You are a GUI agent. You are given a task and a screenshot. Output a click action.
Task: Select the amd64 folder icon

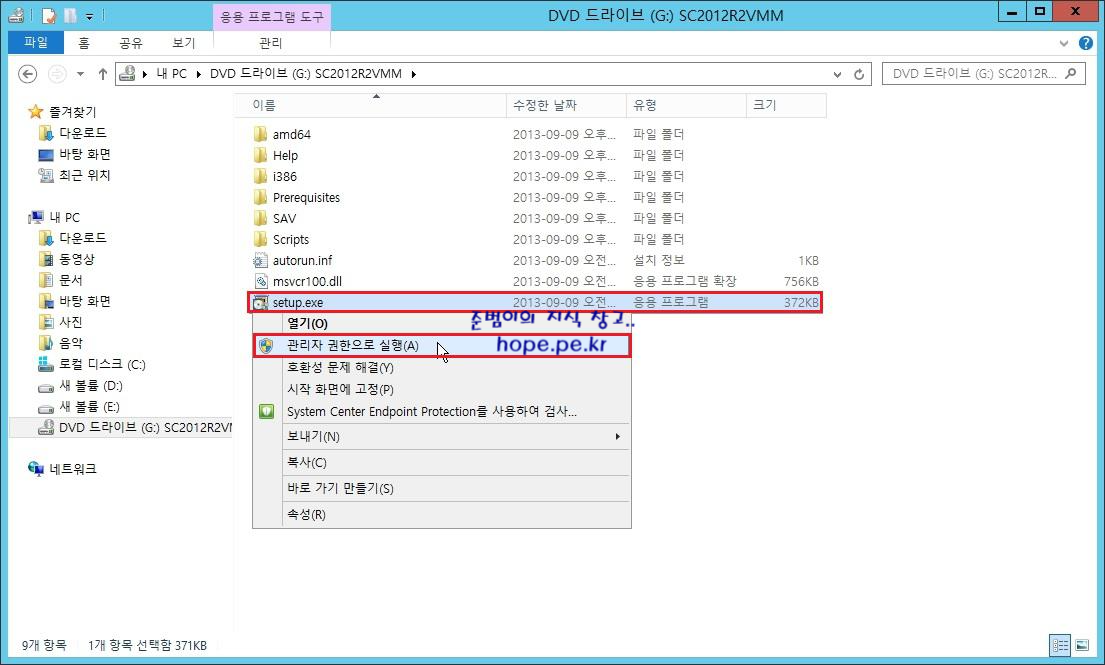pyautogui.click(x=260, y=134)
